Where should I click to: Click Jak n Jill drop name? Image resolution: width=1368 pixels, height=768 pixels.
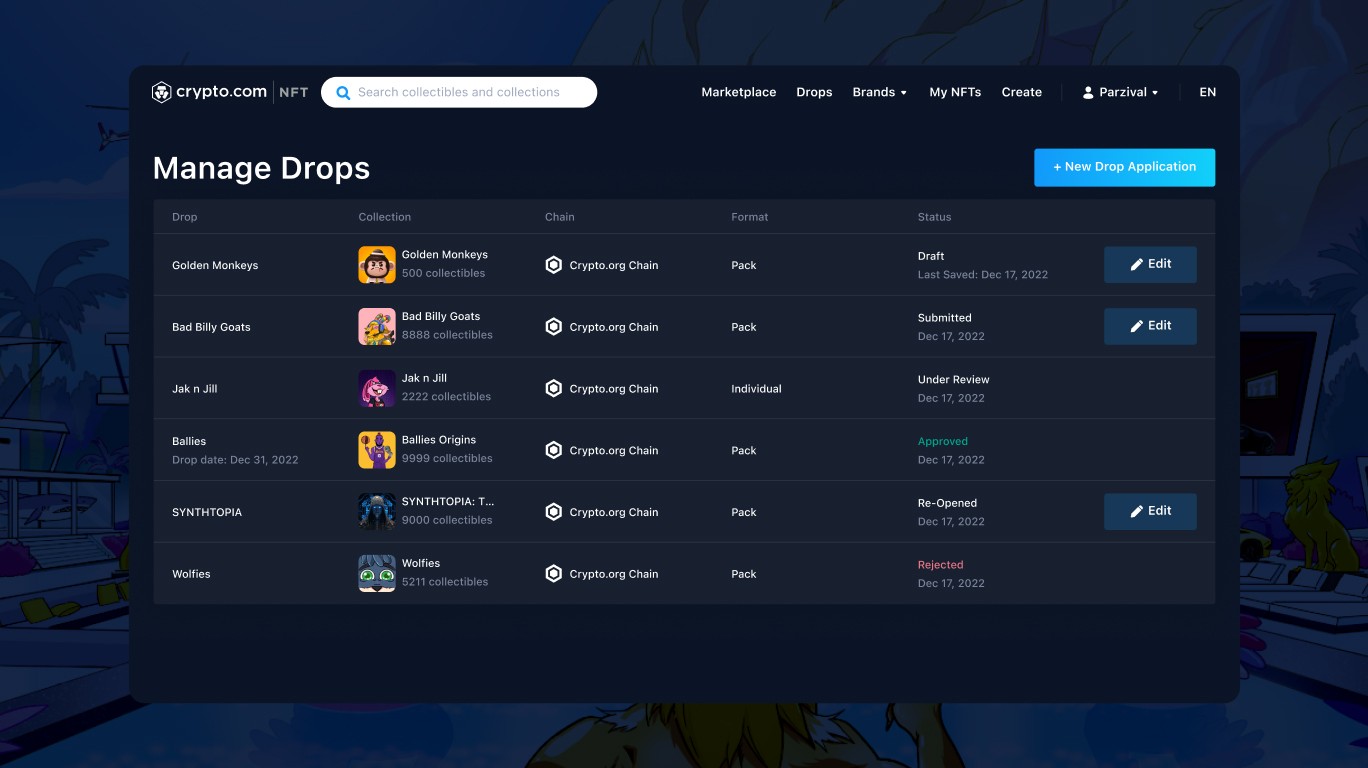coord(195,389)
